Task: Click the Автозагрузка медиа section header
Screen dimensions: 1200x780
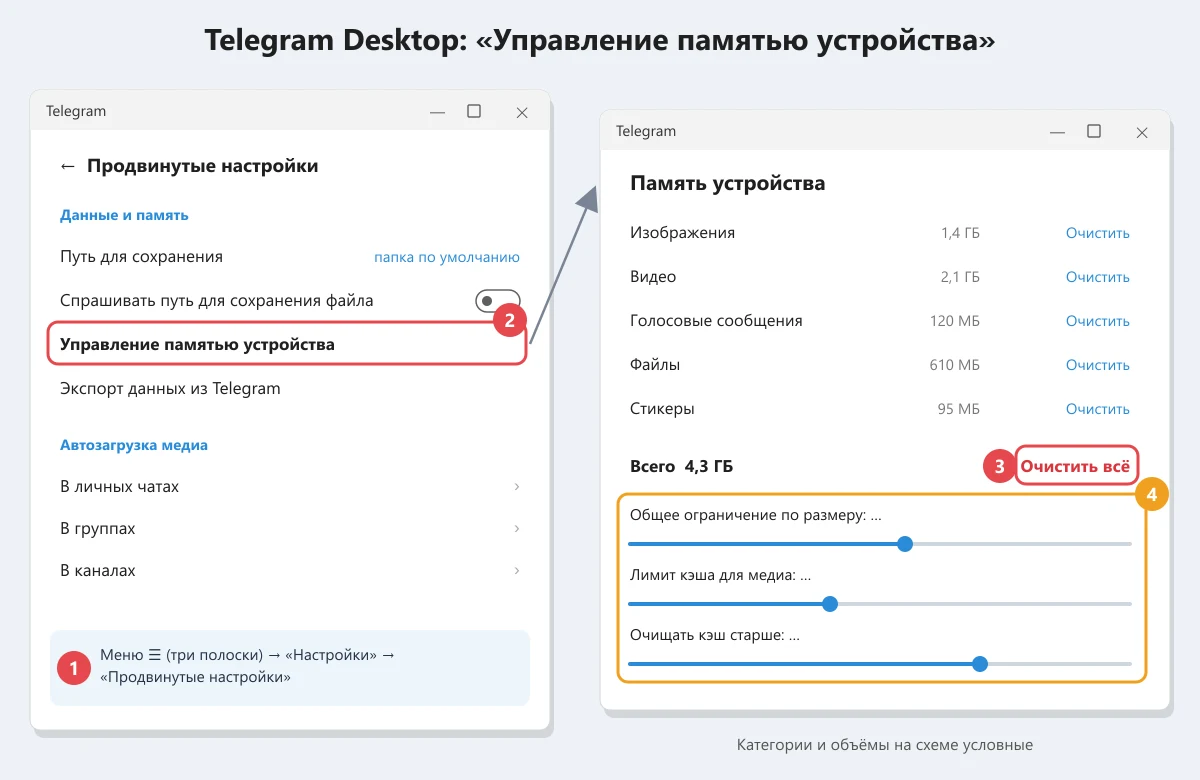Action: click(134, 445)
